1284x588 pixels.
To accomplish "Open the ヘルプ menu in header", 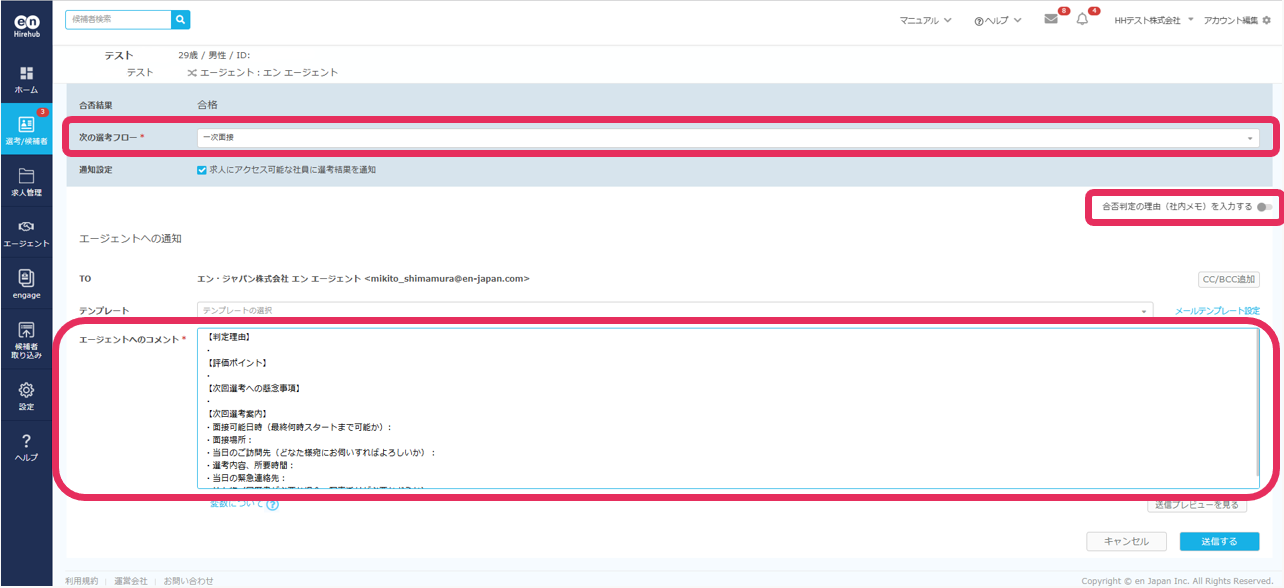I will point(997,20).
